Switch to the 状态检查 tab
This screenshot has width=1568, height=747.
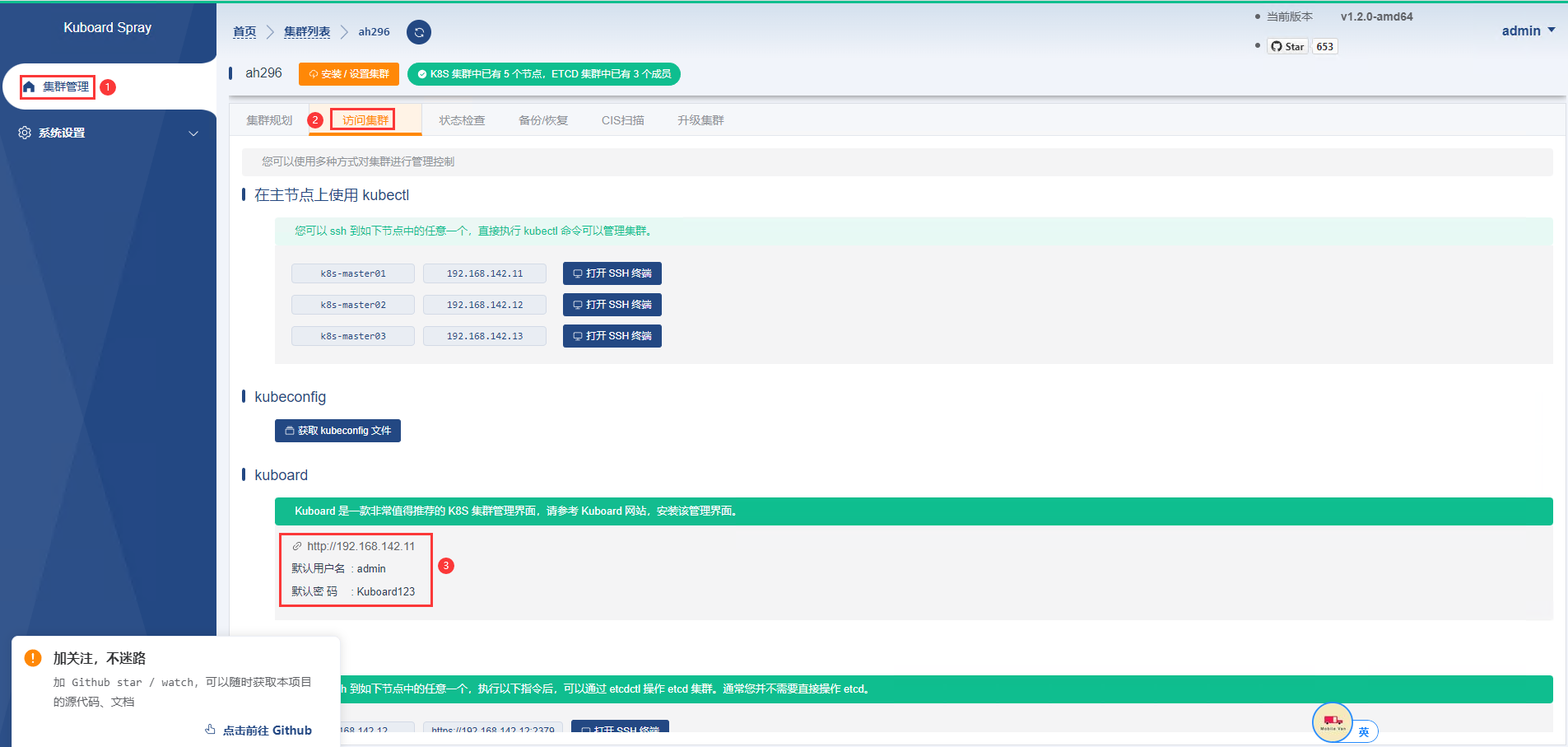coord(462,120)
